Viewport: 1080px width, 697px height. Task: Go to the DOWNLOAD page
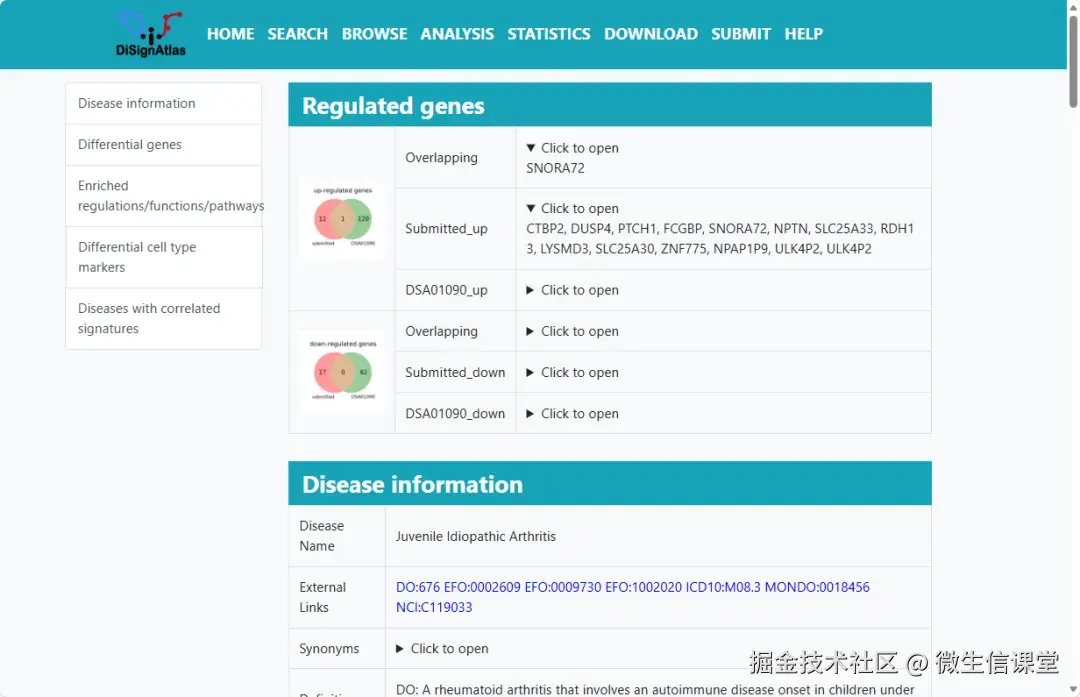(650, 34)
